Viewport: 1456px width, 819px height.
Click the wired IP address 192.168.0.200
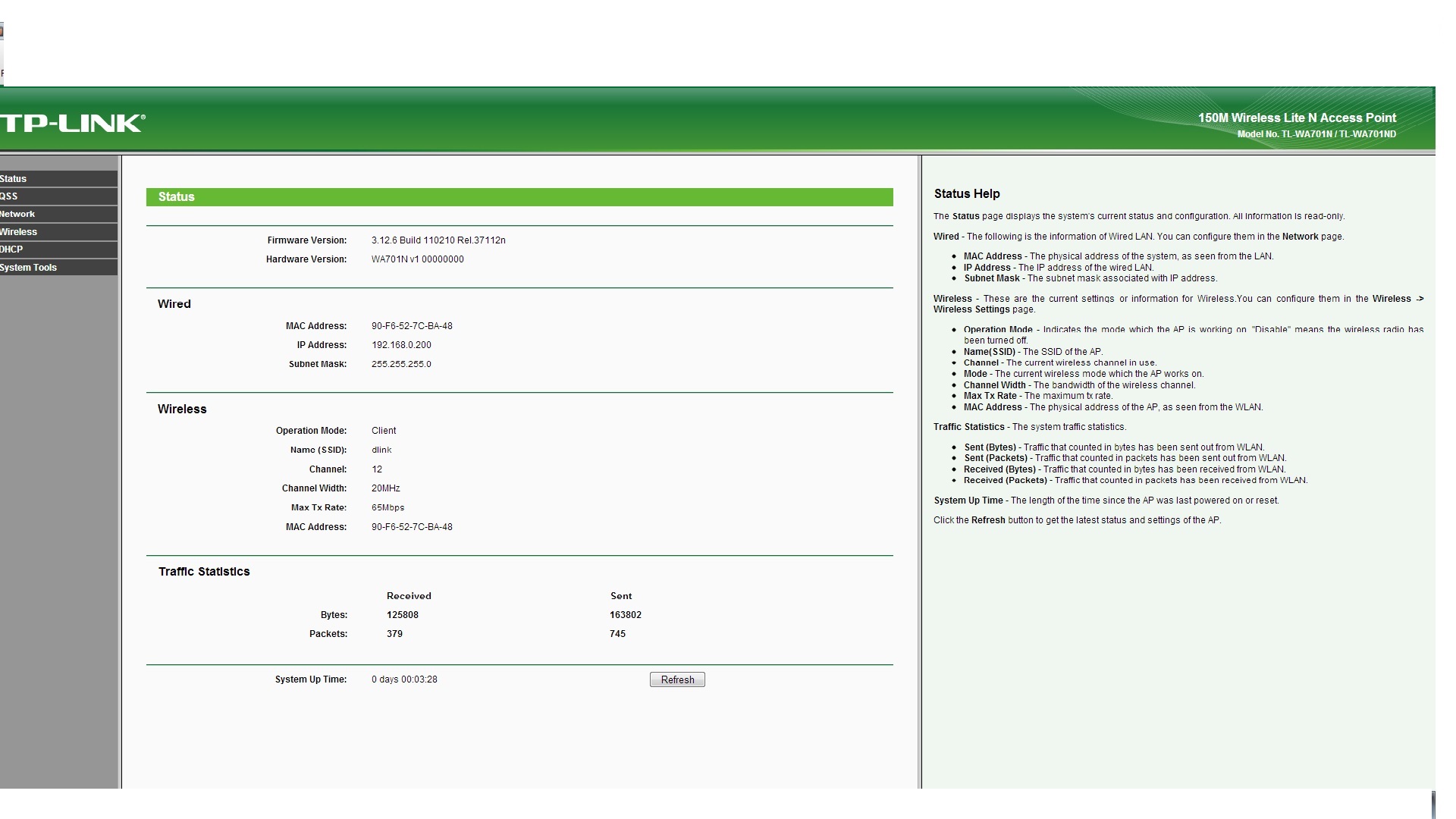(401, 345)
